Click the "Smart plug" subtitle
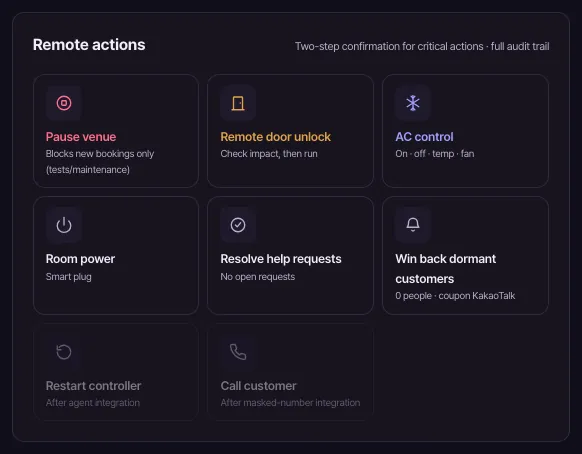This screenshot has height=454, width=582. (x=68, y=277)
